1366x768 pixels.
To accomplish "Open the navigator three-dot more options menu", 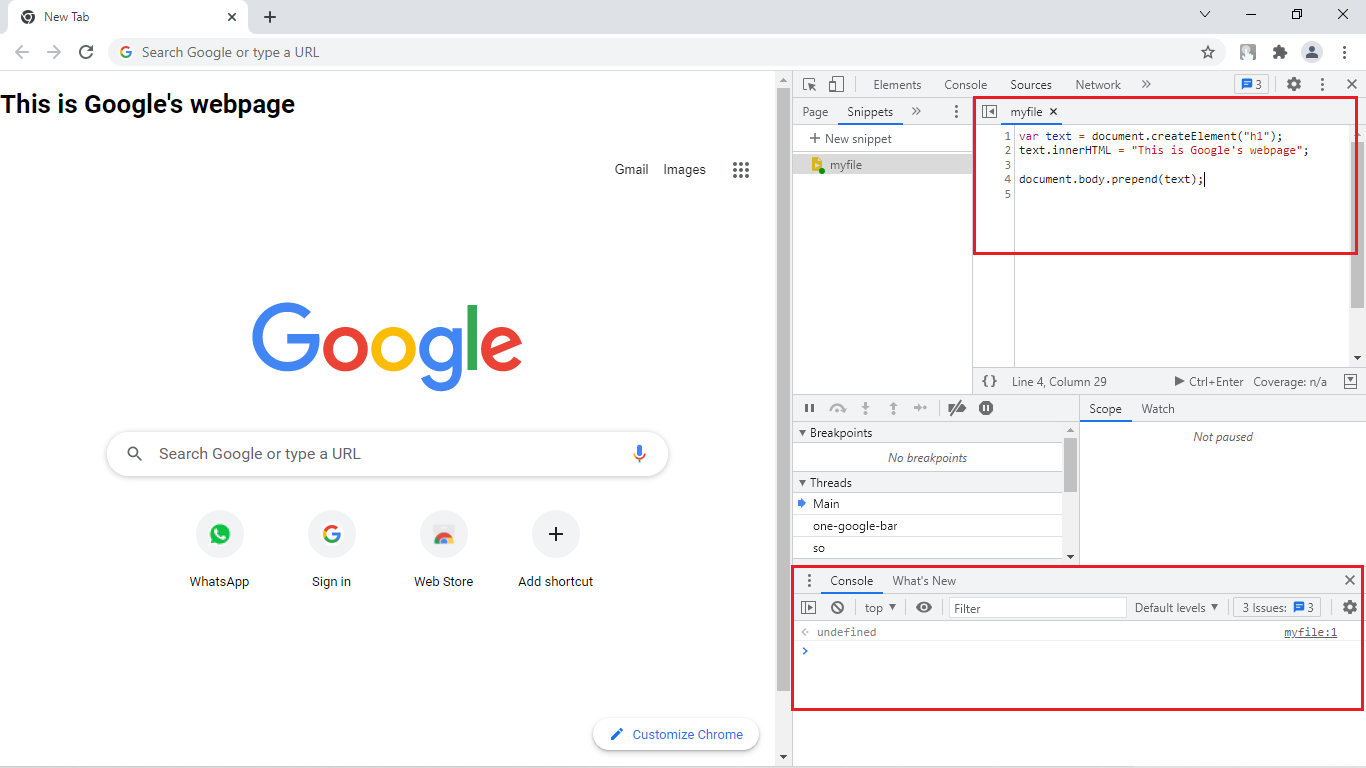I will coord(956,112).
